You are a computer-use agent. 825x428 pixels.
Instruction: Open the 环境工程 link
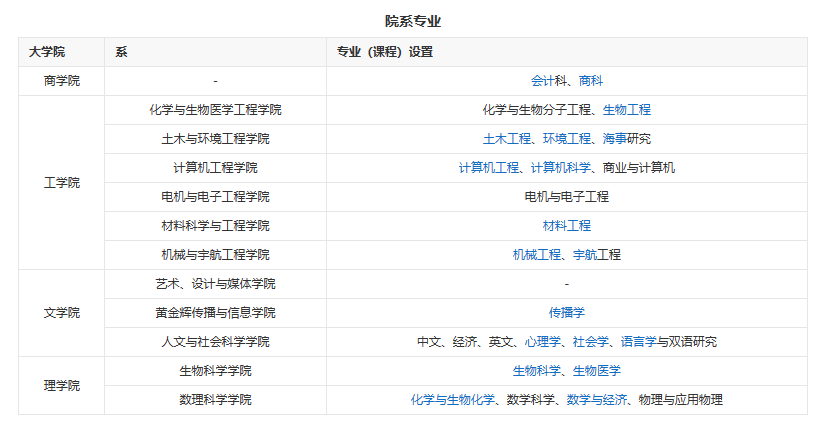pos(567,139)
